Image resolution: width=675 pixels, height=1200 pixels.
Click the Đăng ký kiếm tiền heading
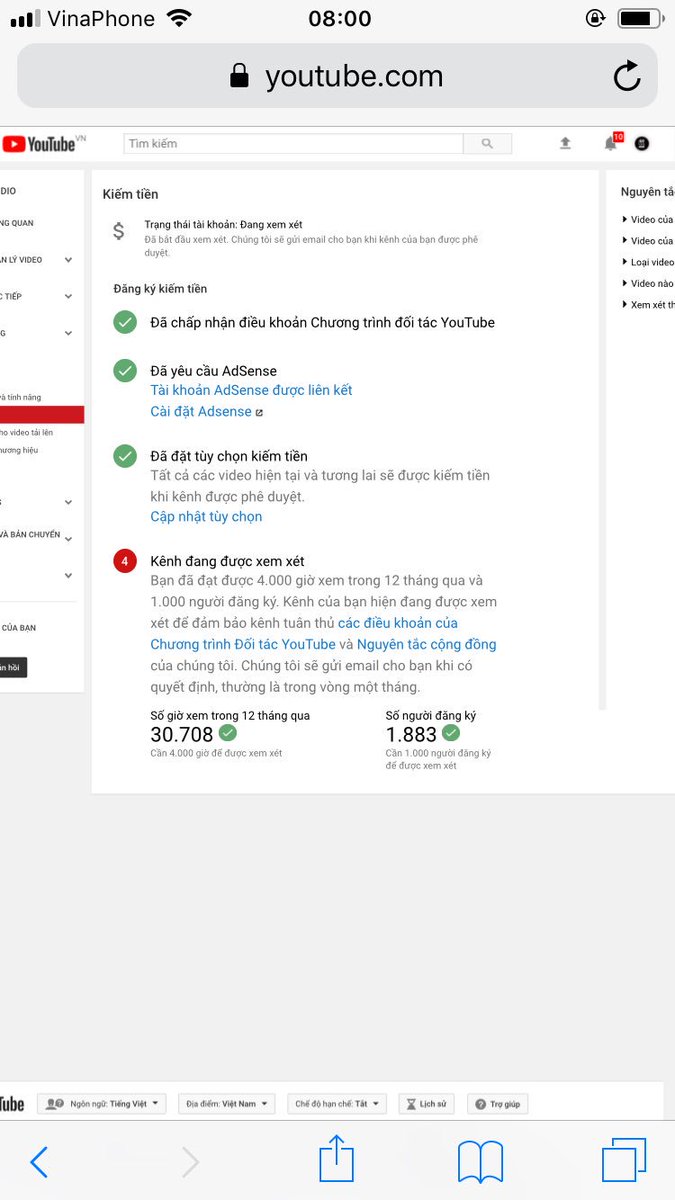point(161,289)
